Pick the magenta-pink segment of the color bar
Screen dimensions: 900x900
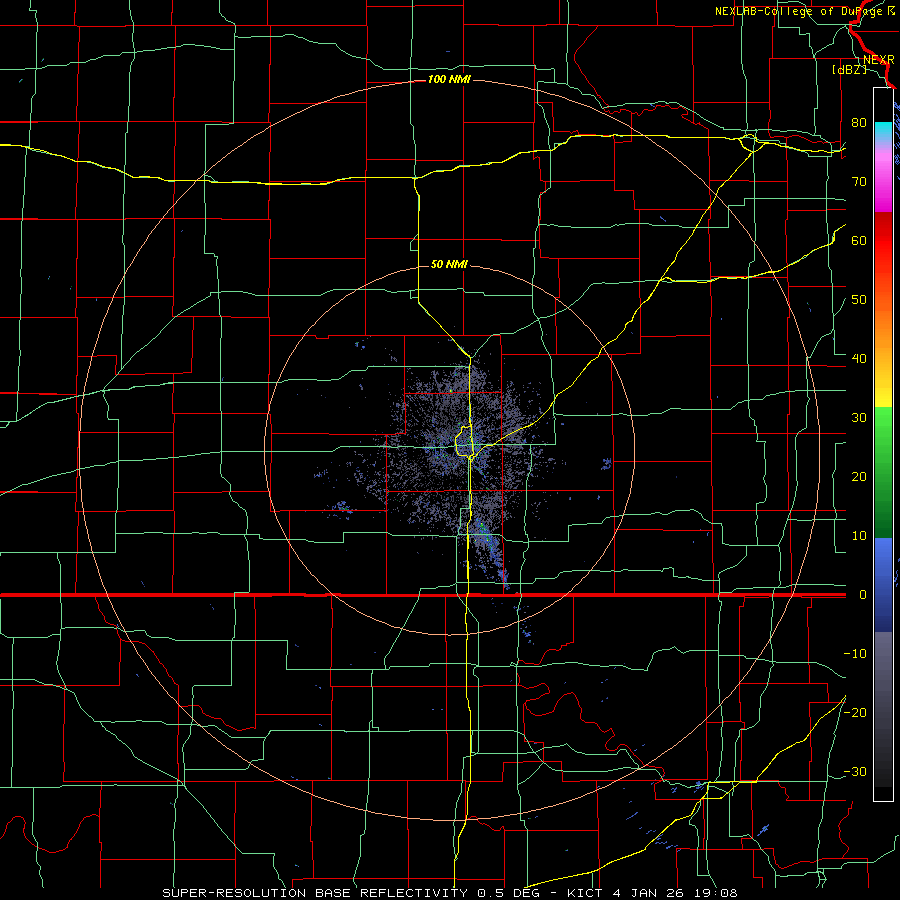[883, 178]
